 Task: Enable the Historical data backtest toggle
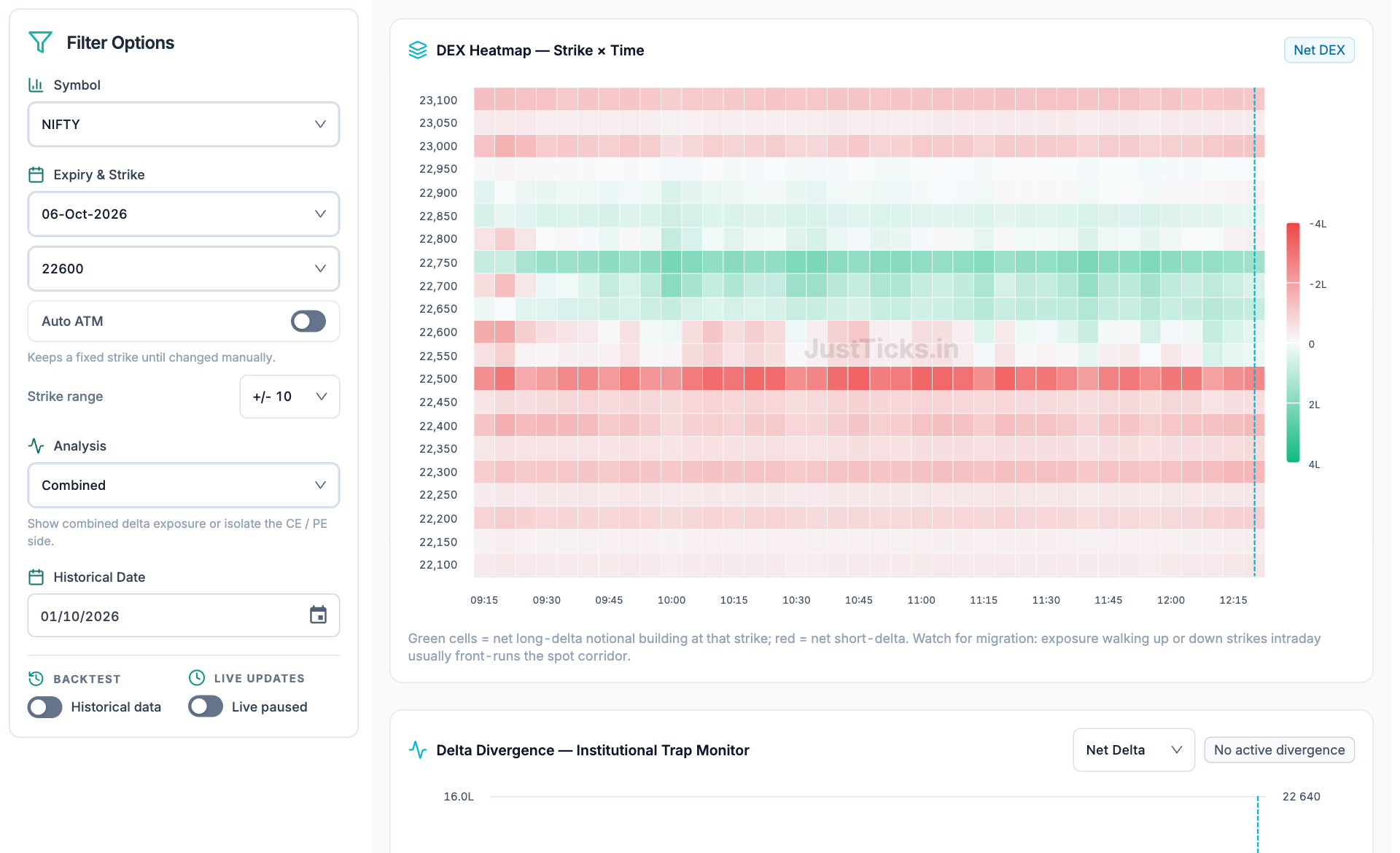pos(45,707)
